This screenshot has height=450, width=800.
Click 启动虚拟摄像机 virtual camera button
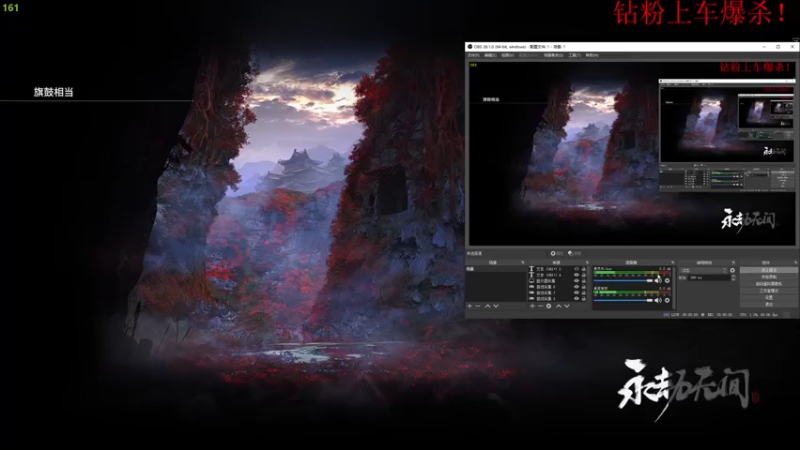(768, 284)
